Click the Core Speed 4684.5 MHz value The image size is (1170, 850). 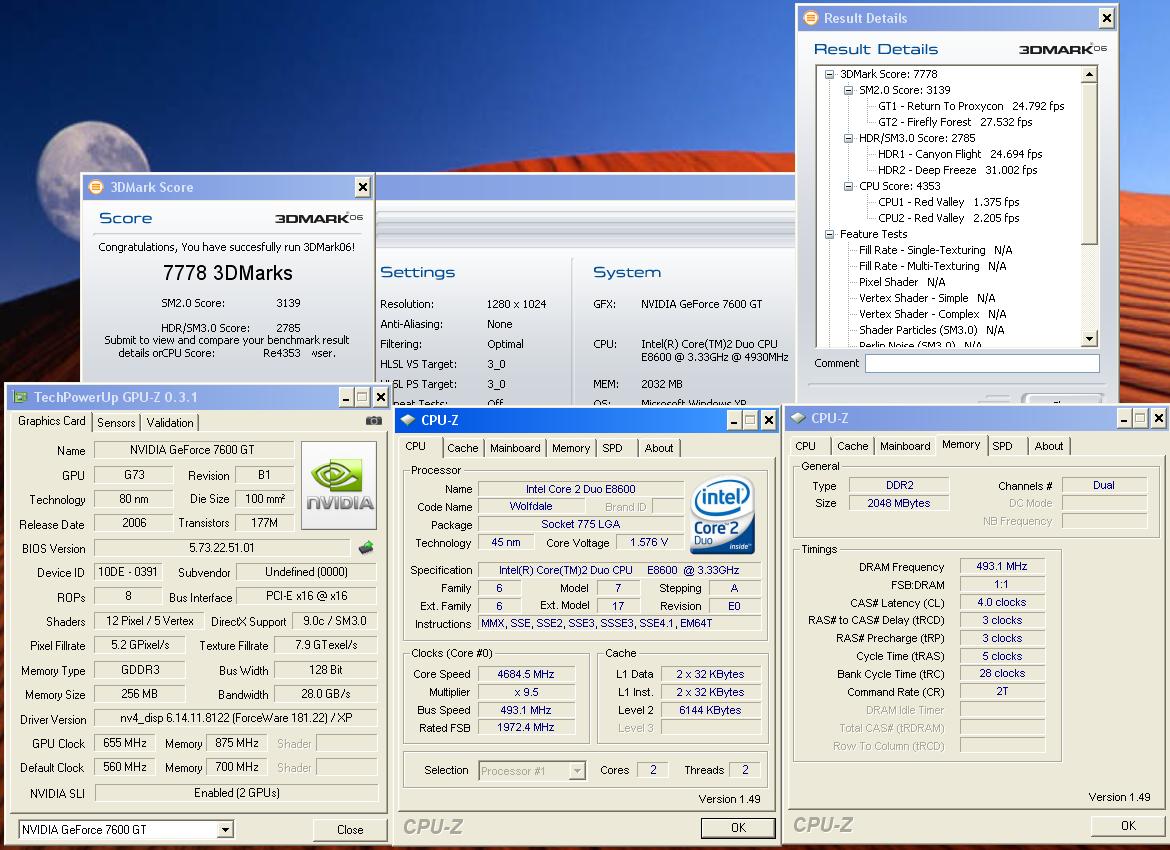tap(526, 674)
